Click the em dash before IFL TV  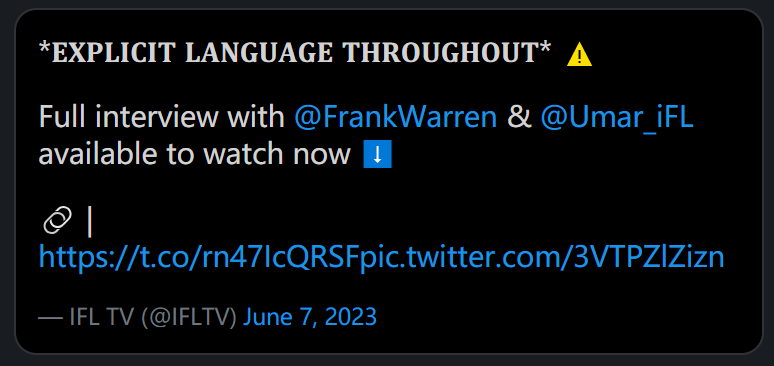50,318
